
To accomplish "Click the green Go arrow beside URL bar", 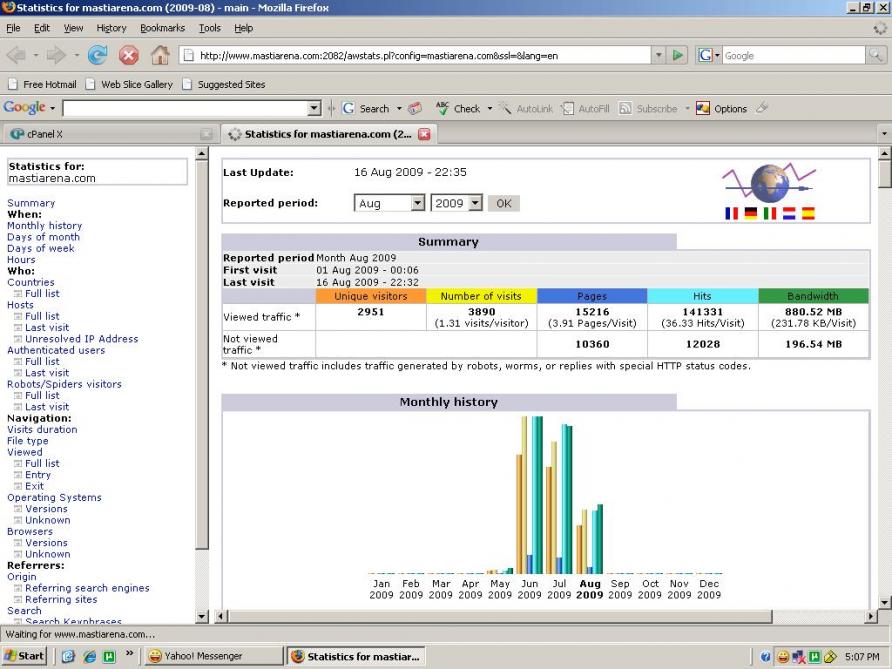I will coord(679,56).
